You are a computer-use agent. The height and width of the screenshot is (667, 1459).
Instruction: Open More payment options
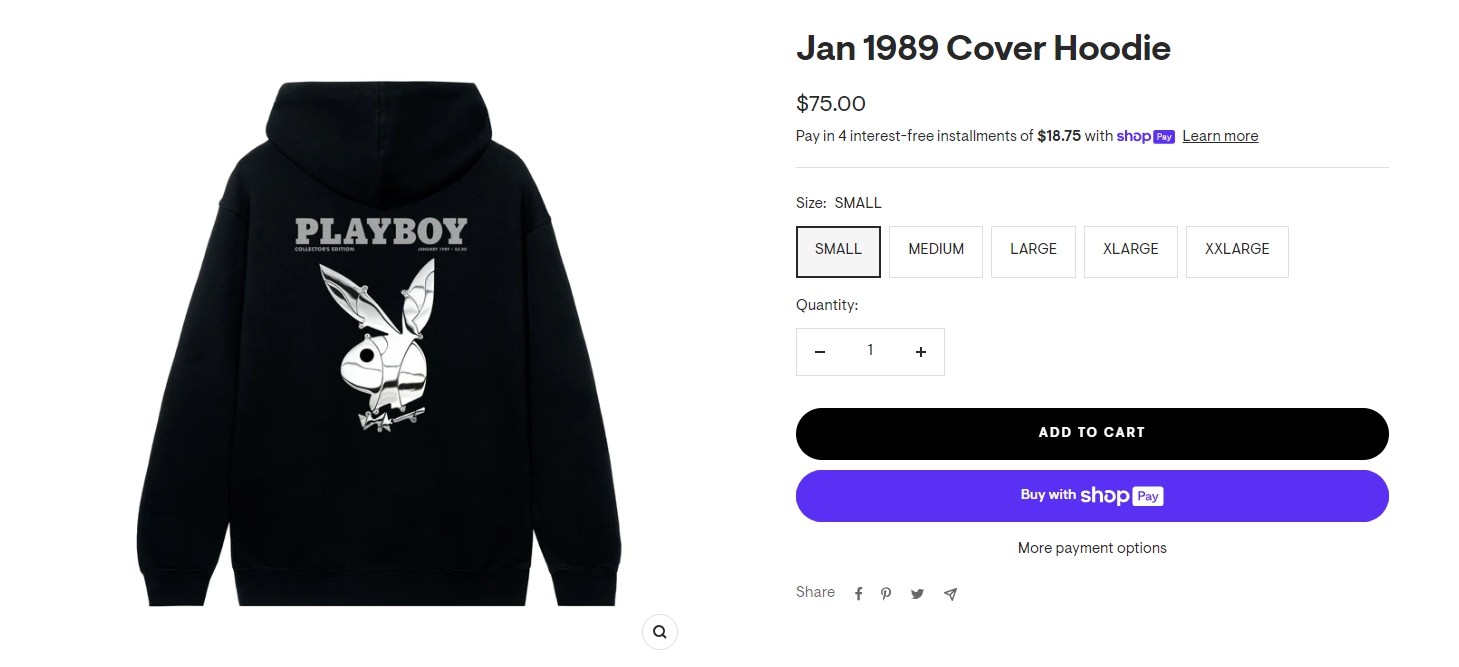tap(1092, 548)
